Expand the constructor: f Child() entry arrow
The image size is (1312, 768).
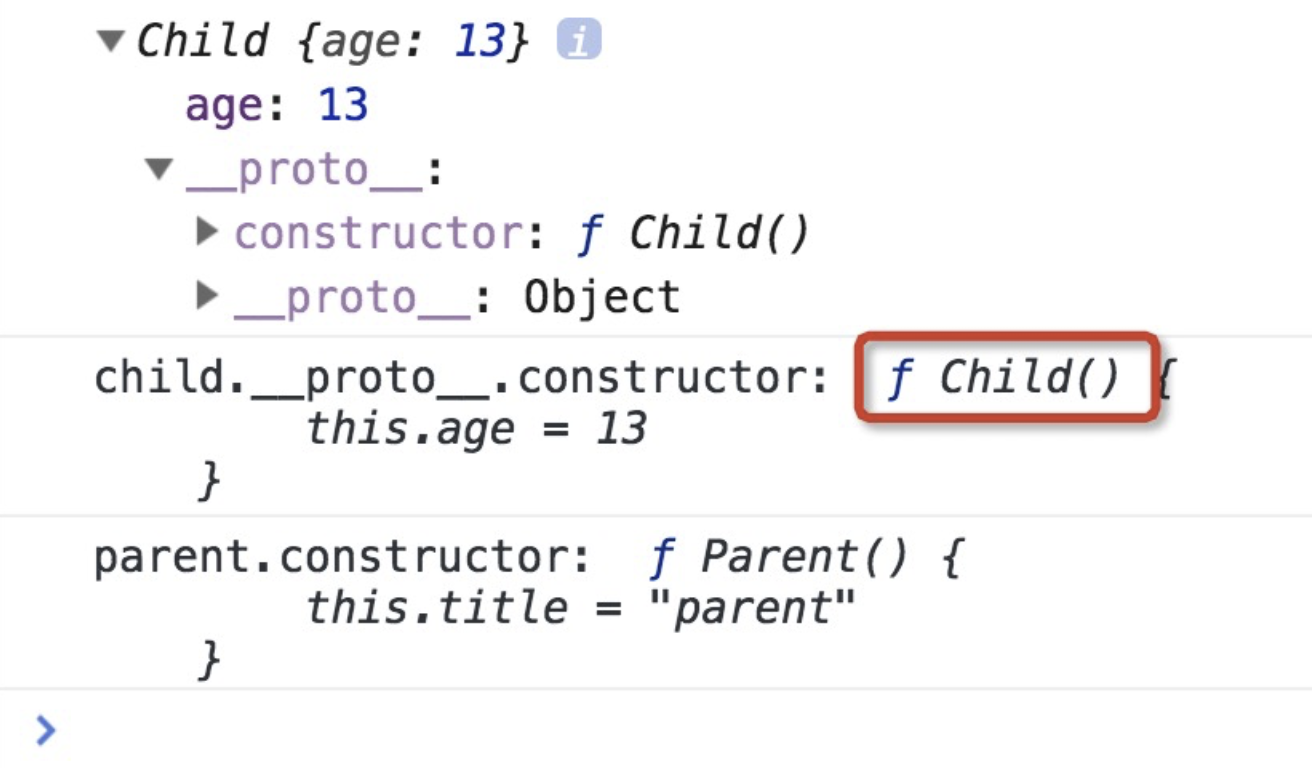click(207, 232)
